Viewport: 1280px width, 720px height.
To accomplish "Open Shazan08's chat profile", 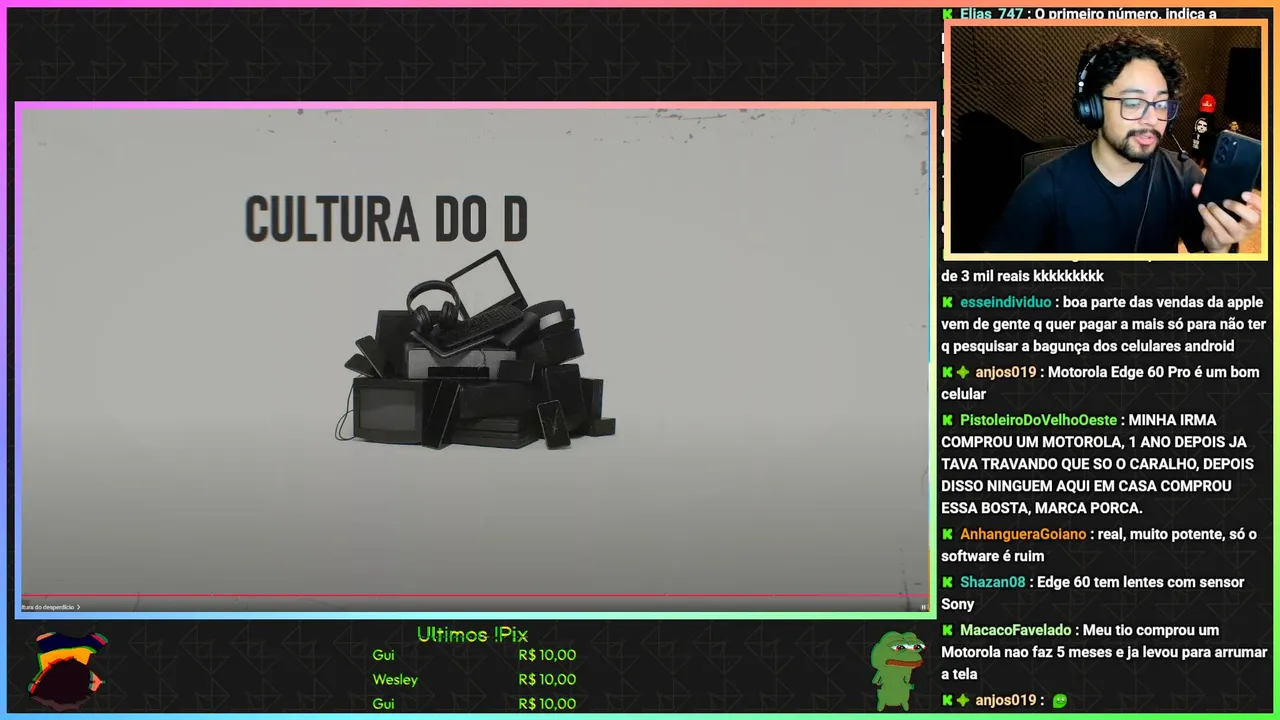I will (993, 582).
